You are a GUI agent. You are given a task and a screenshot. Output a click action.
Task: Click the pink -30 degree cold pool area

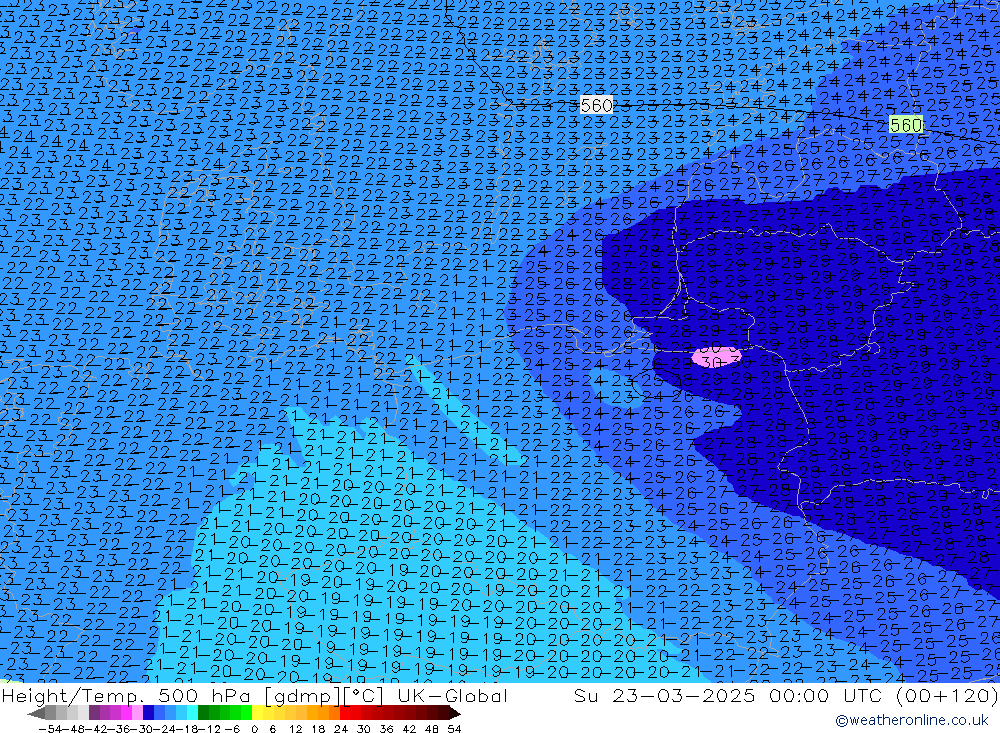coord(717,357)
